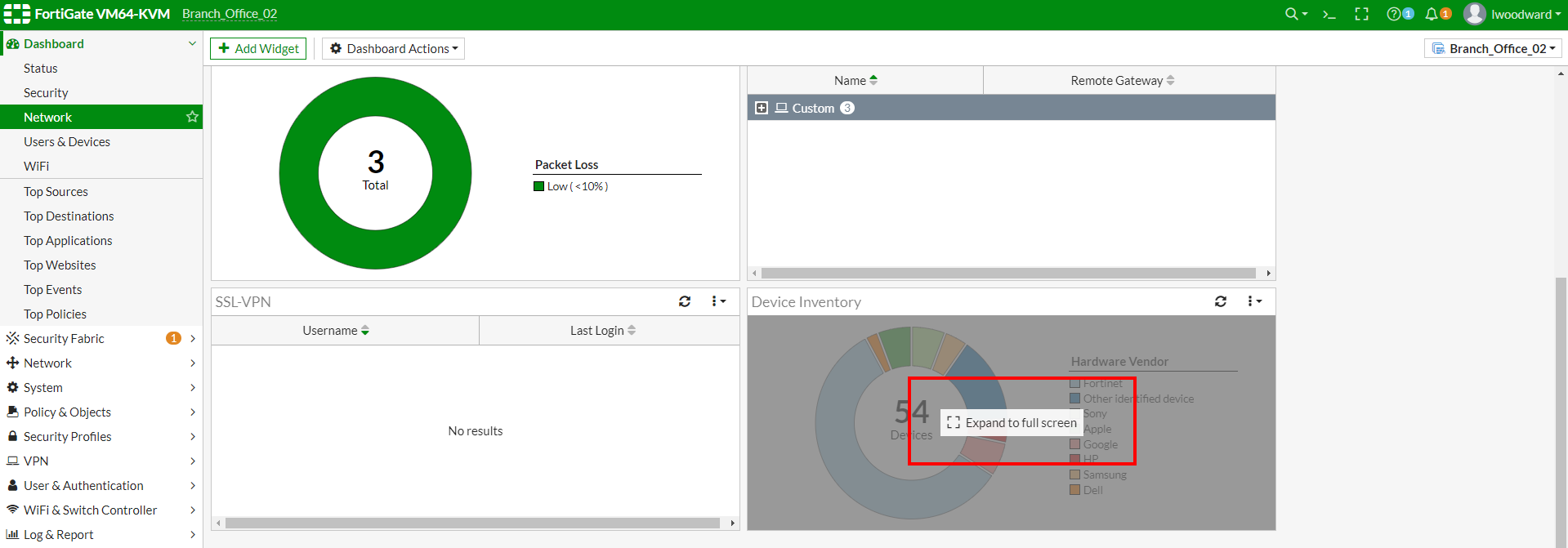1568x548 pixels.
Task: Open Top Websites monitor
Action: point(60,265)
